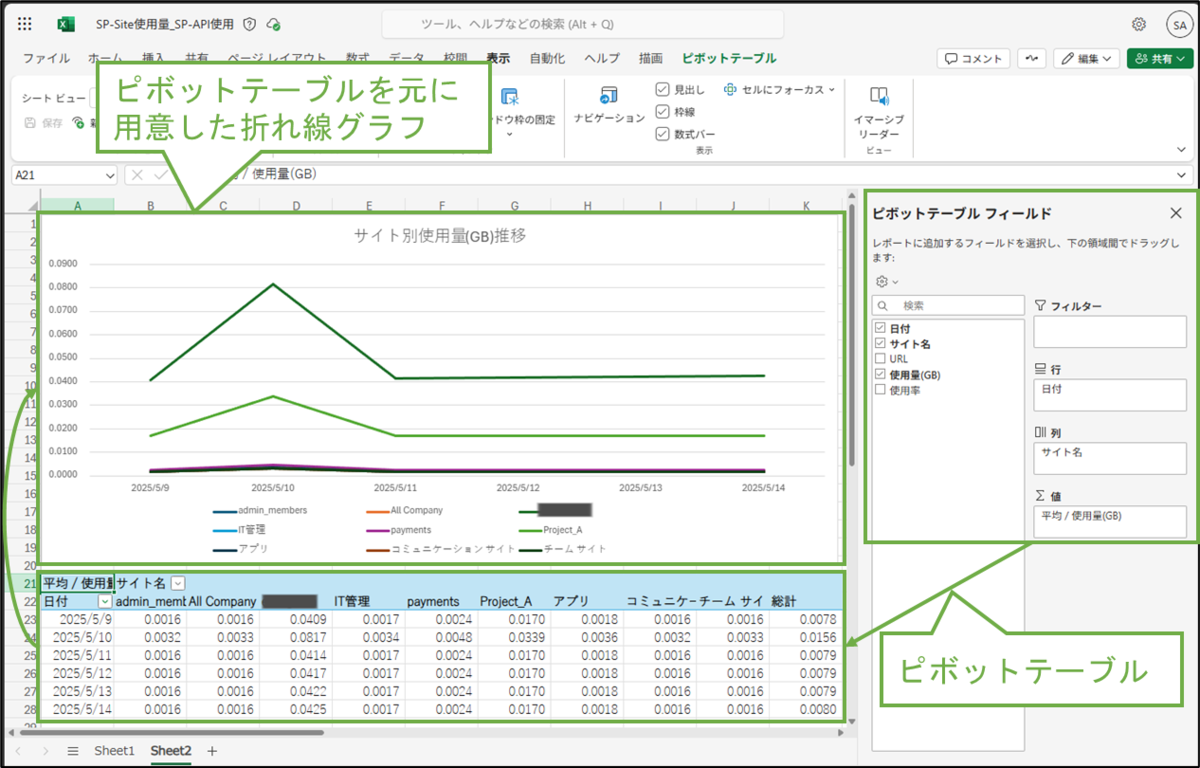Image resolution: width=1200 pixels, height=768 pixels.
Task: Open the 共有 dropdown button
Action: coord(1160,59)
